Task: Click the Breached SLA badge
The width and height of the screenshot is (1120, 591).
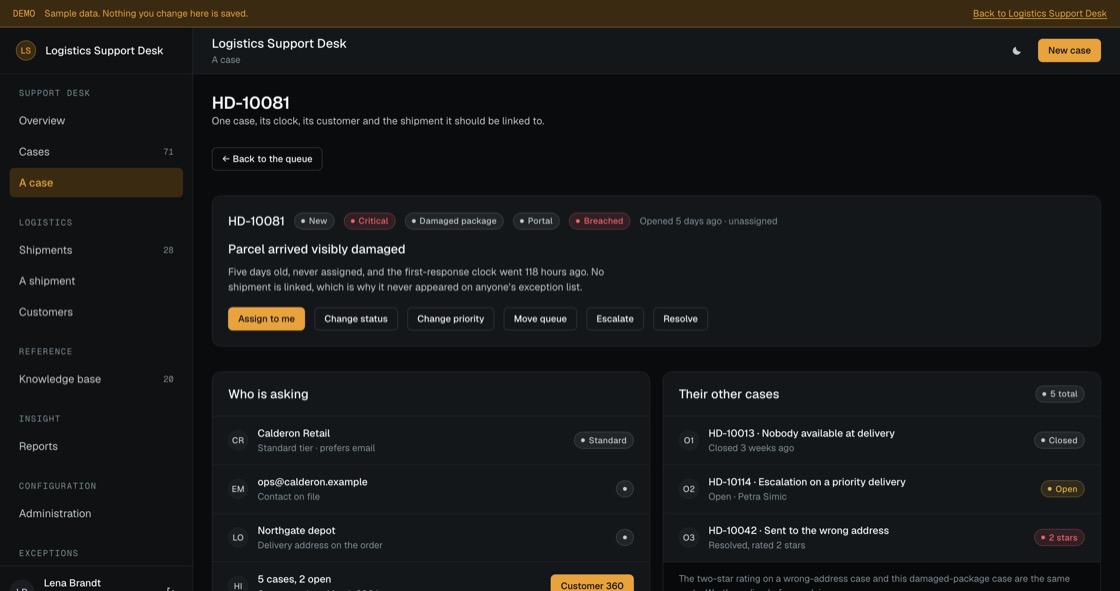Action: click(599, 221)
